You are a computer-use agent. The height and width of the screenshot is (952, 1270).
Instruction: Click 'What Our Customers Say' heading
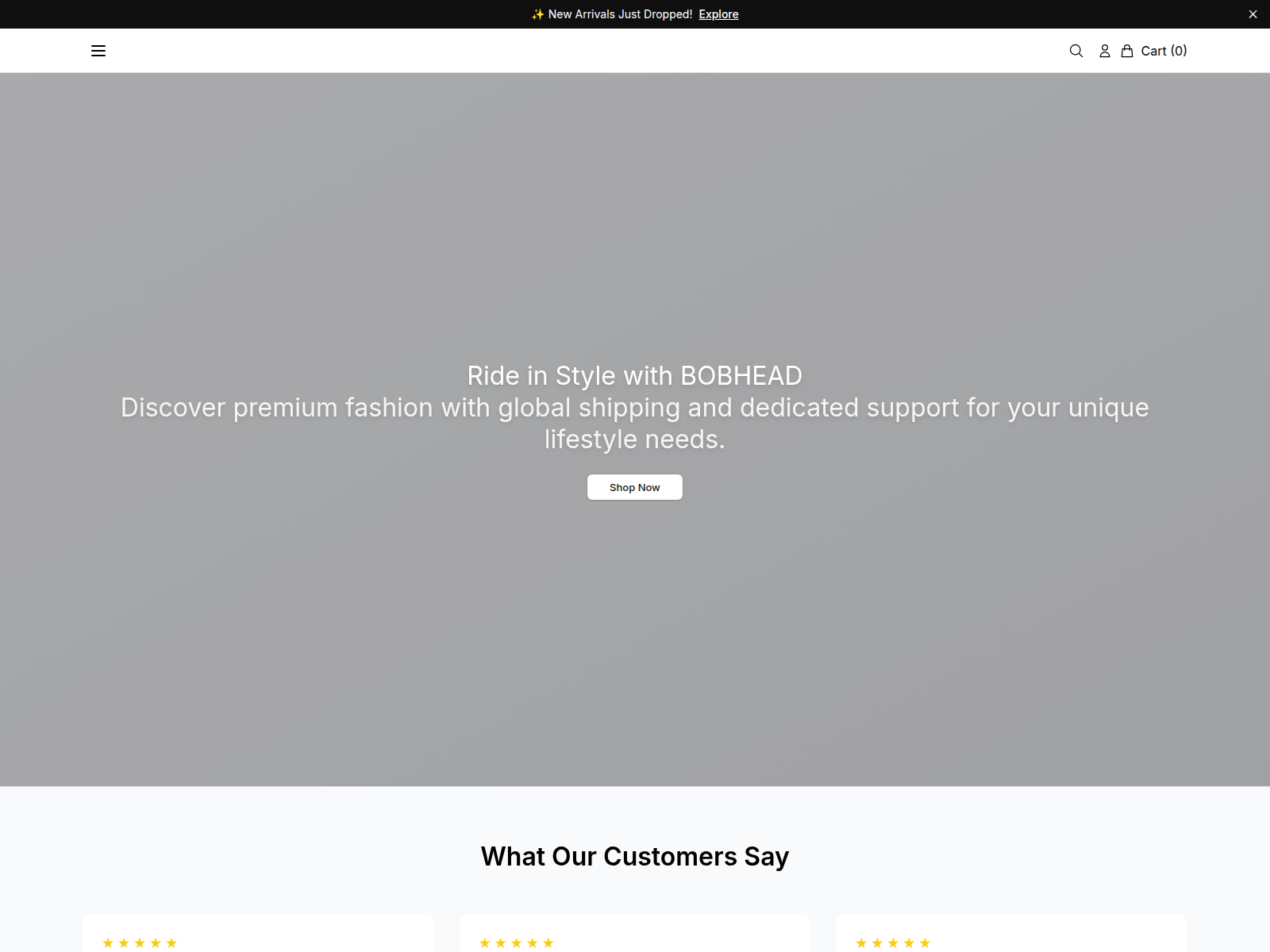pyautogui.click(x=635, y=857)
